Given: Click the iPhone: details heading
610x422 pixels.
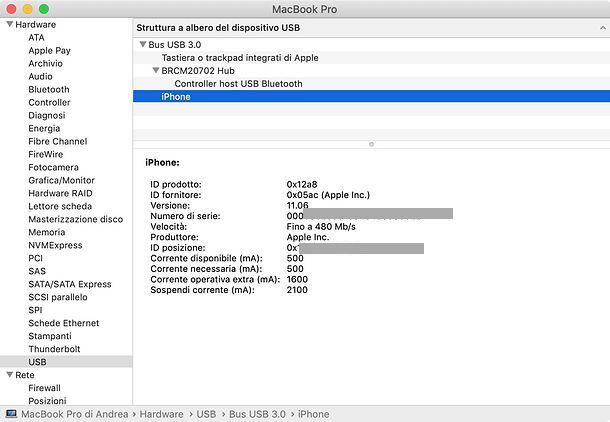Looking at the screenshot, I should click(162, 163).
